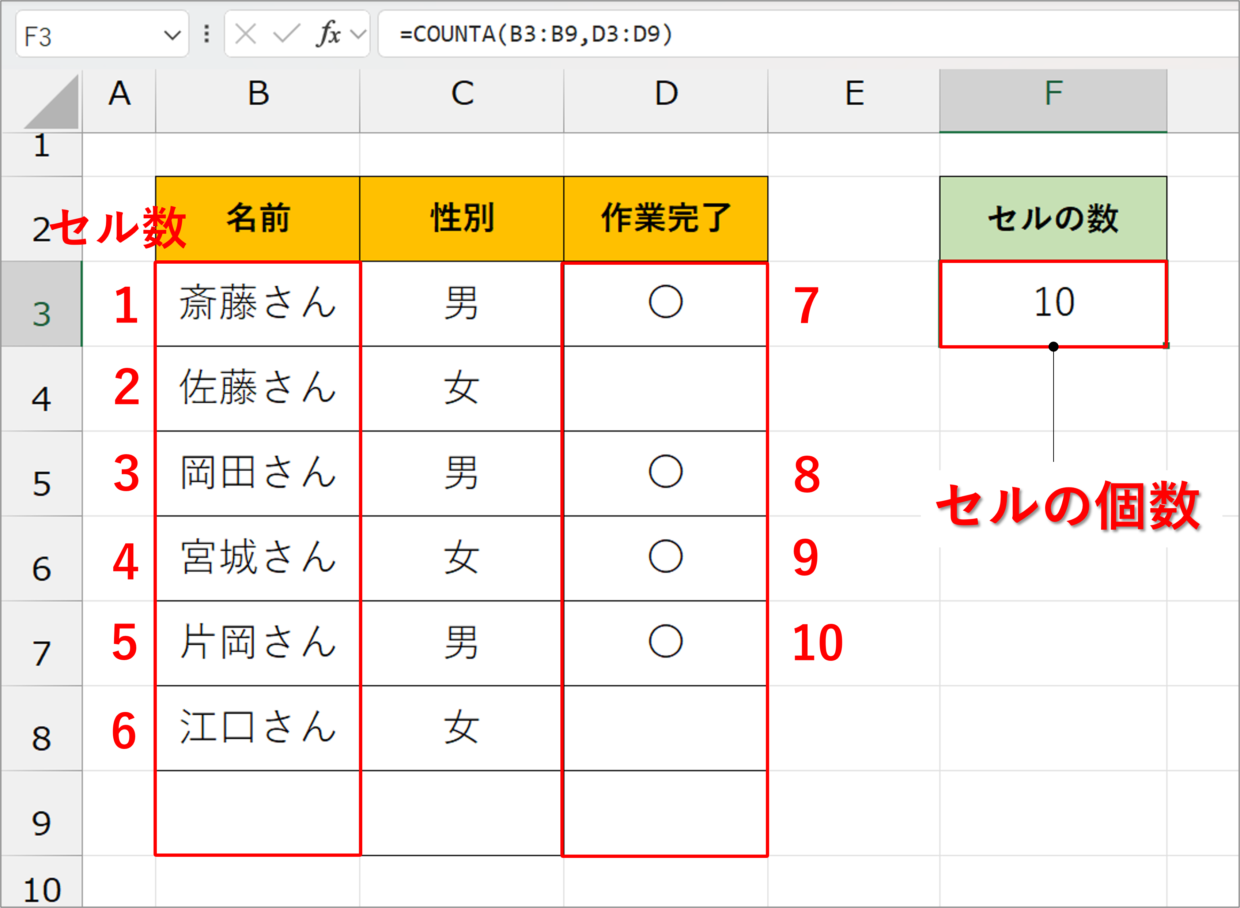Click the 名前 header cell
This screenshot has height=908, width=1240.
point(258,218)
